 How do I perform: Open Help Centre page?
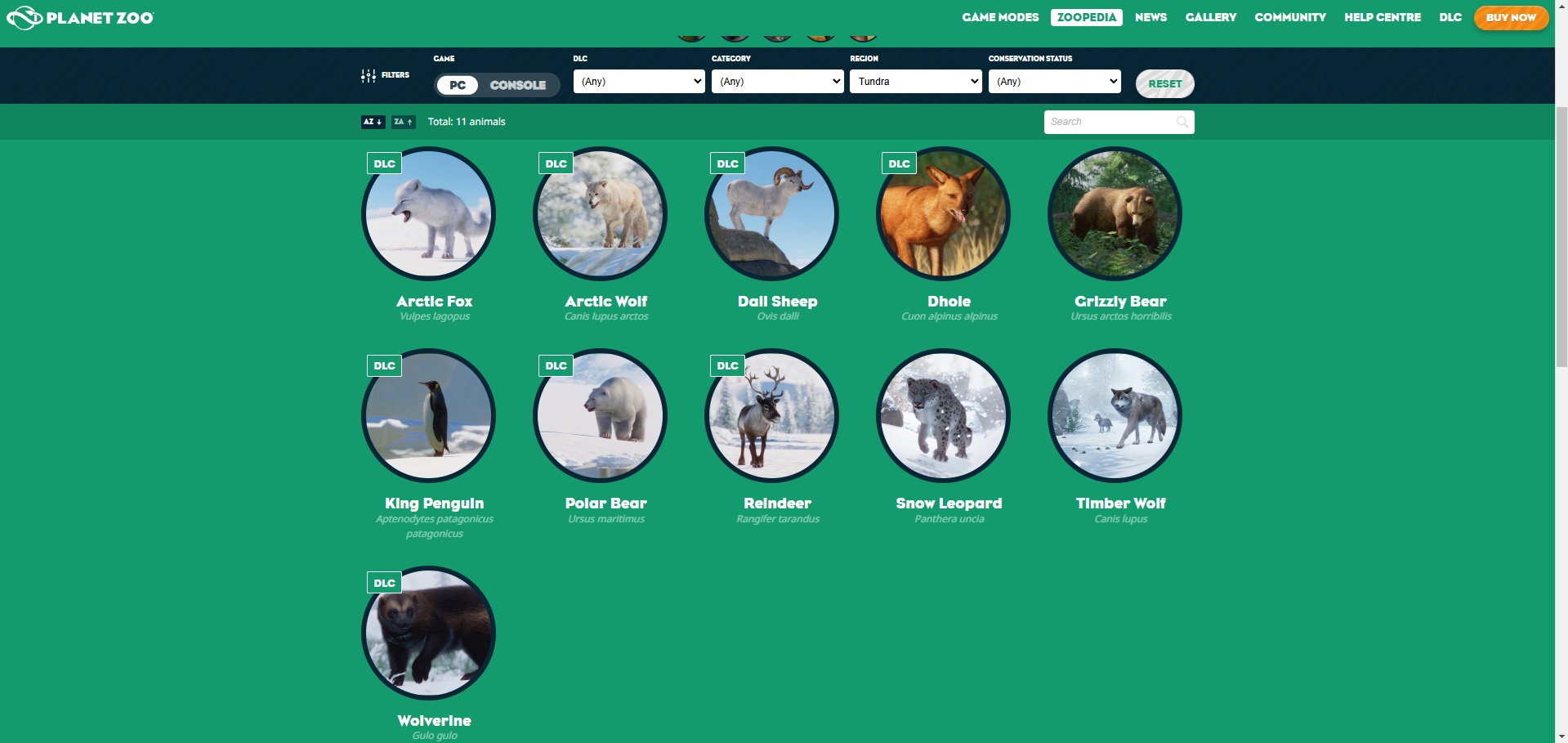tap(1383, 17)
